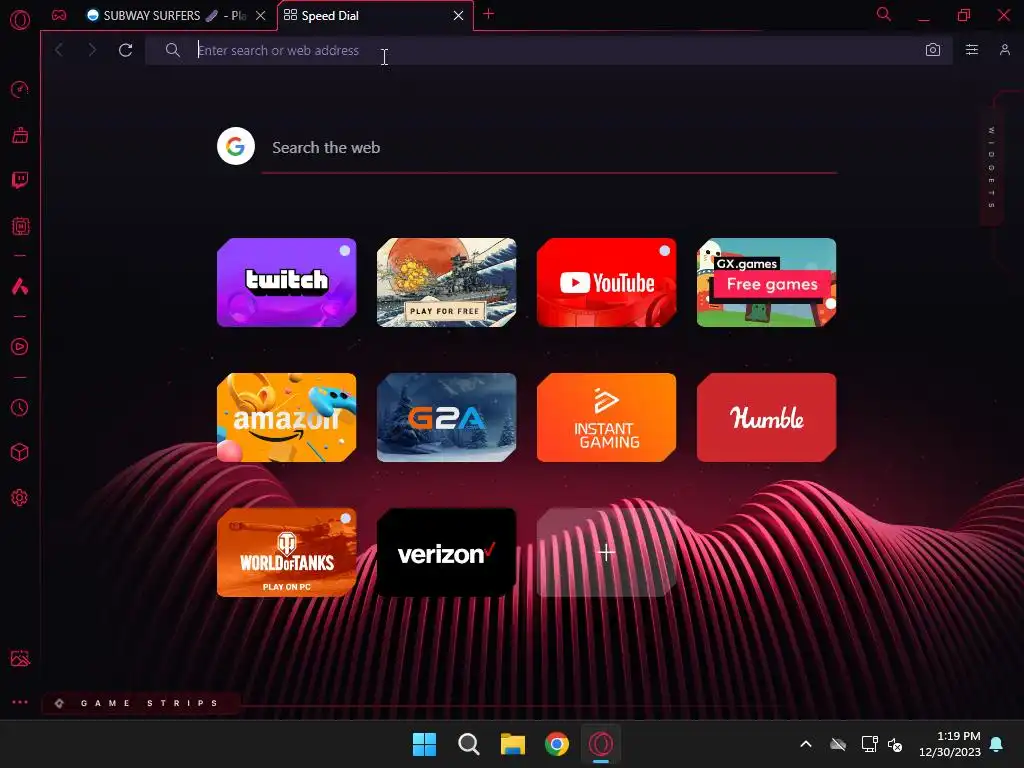Open the Verizon speed dial tile
This screenshot has height=768, width=1024.
click(x=447, y=552)
